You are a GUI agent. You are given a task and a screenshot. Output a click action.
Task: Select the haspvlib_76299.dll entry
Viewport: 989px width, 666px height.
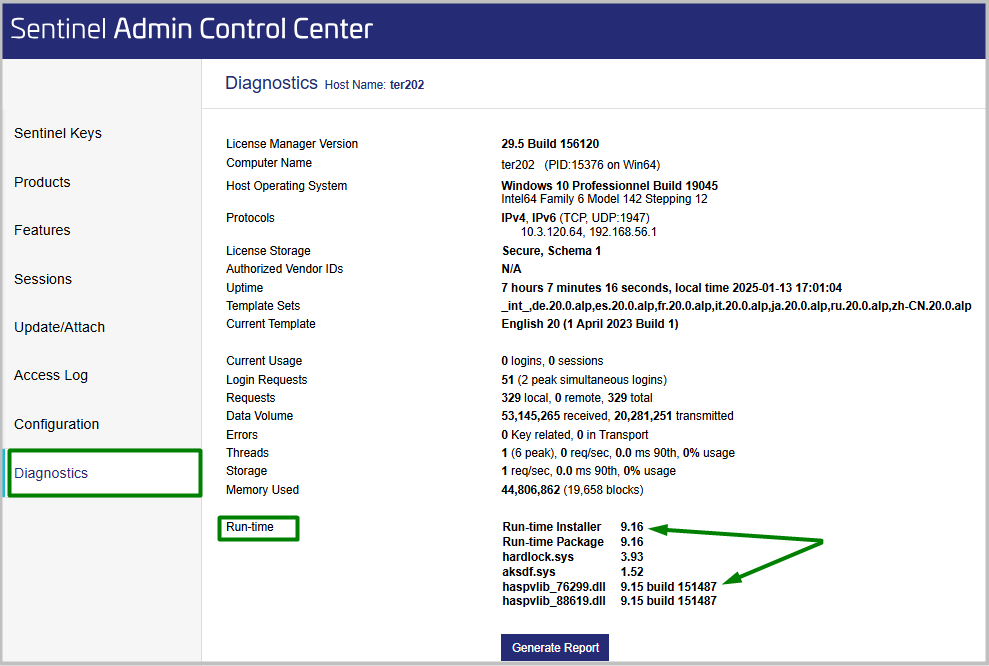554,587
